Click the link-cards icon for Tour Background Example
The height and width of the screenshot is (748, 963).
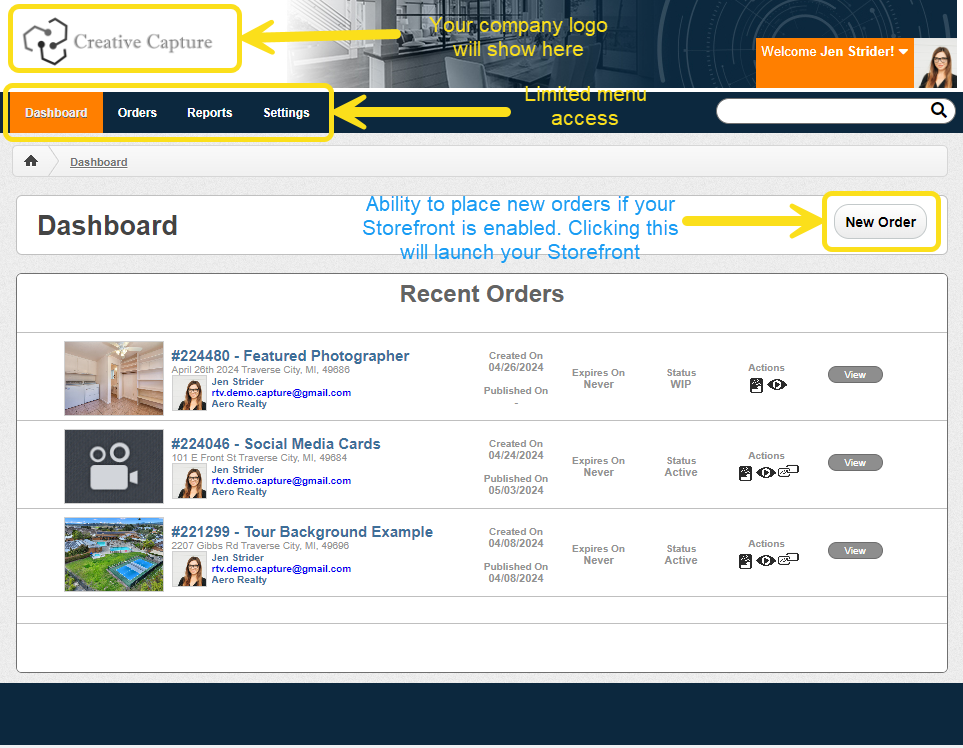click(x=789, y=559)
